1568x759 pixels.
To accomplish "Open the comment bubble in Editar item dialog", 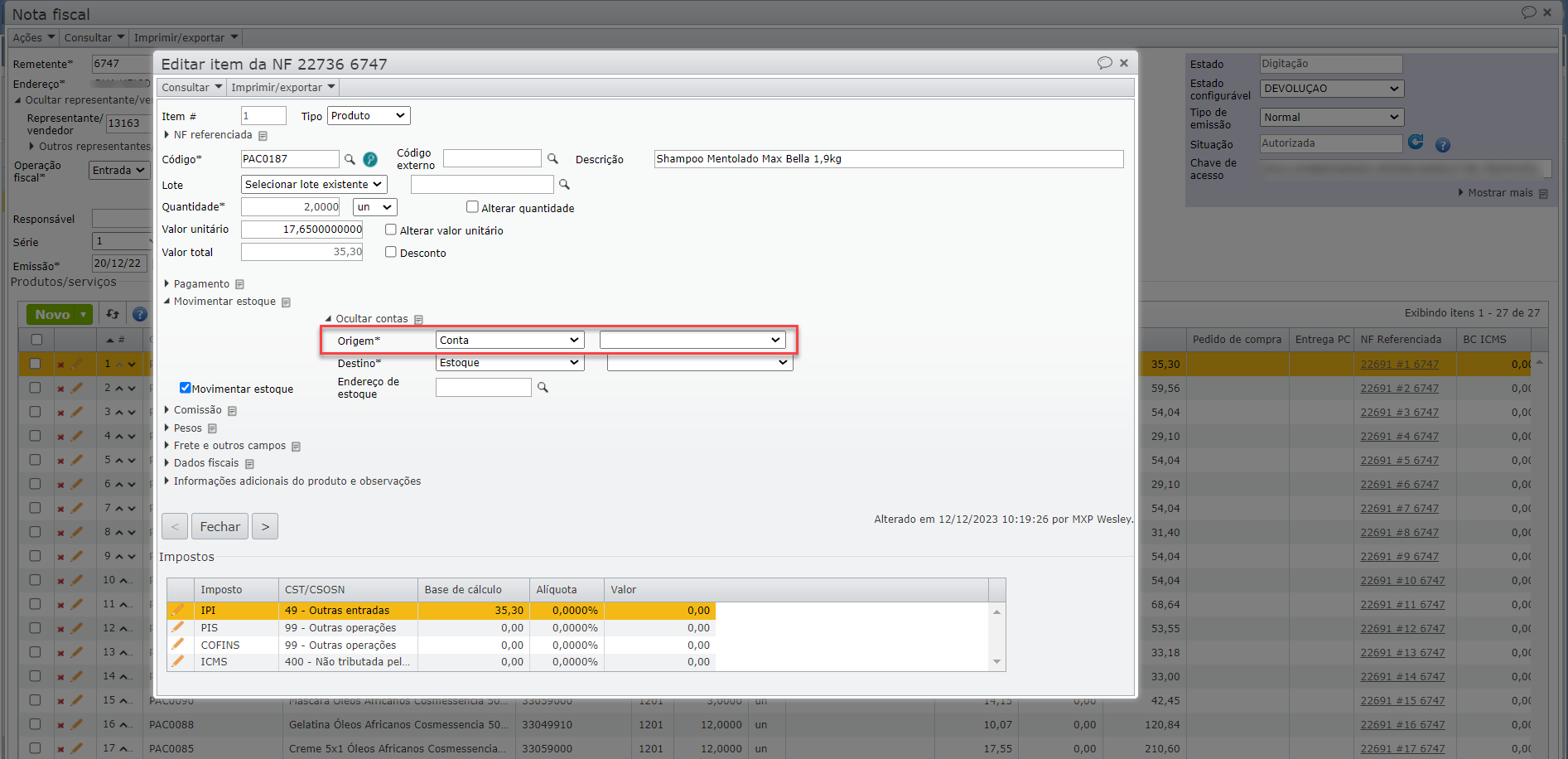I will click(1104, 63).
